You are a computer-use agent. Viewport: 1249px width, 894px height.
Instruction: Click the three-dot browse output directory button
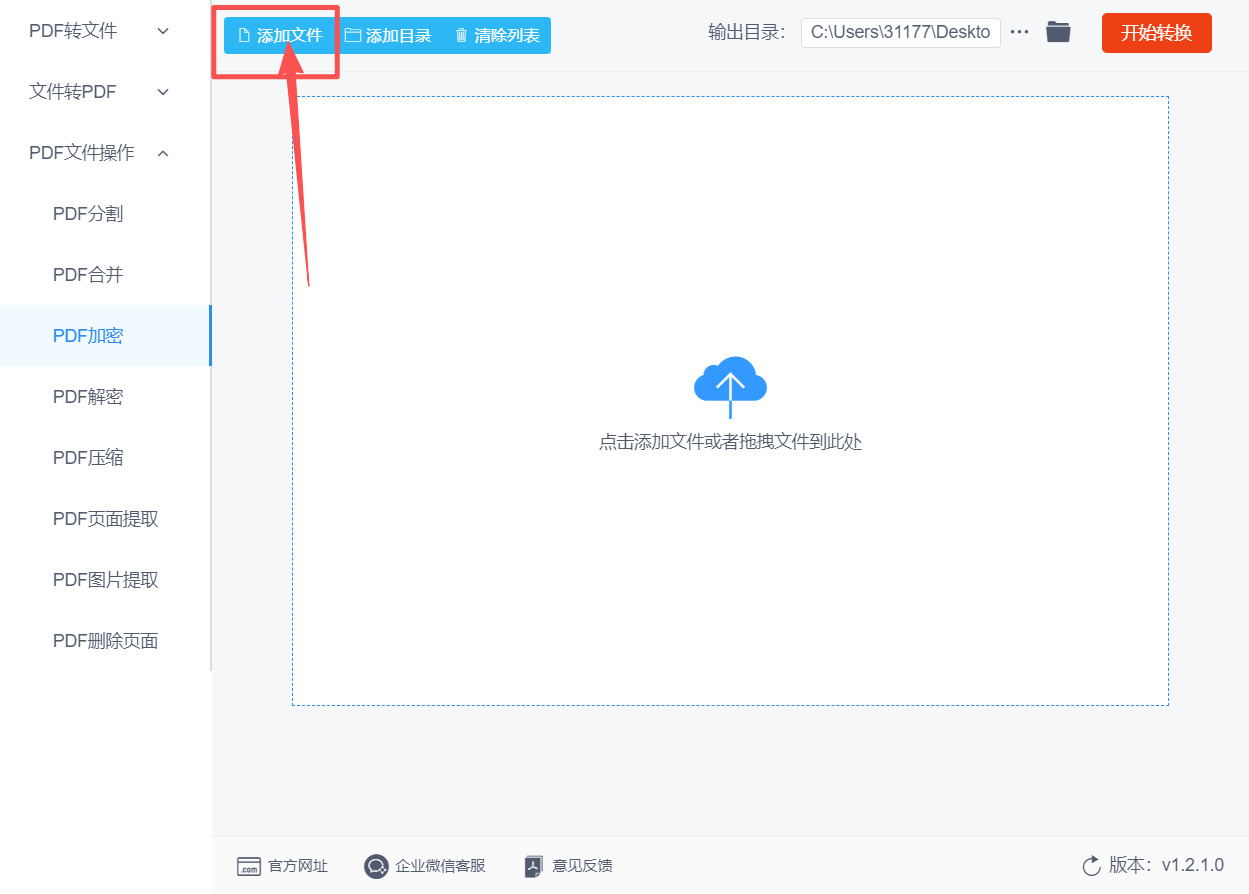(x=1019, y=32)
